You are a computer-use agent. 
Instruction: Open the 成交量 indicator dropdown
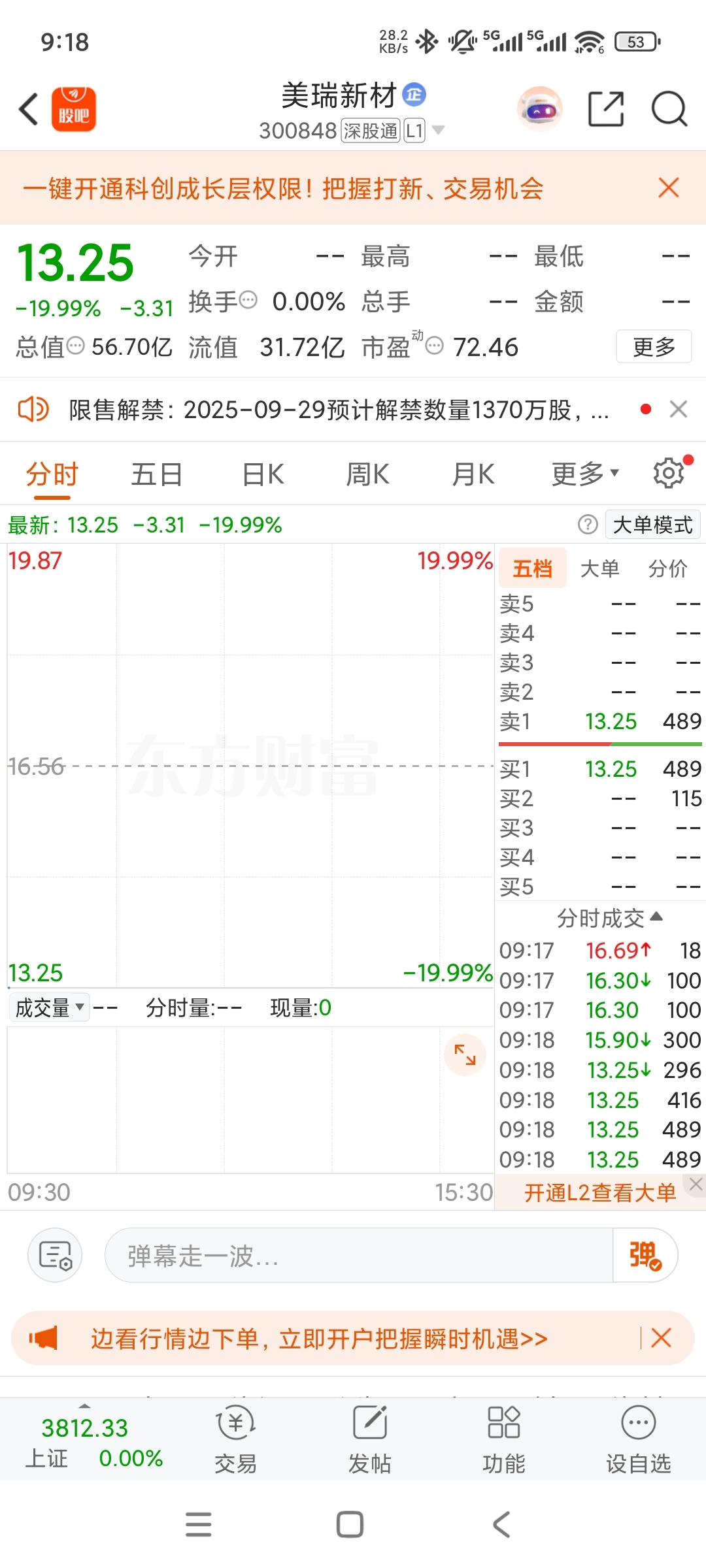tap(49, 1007)
